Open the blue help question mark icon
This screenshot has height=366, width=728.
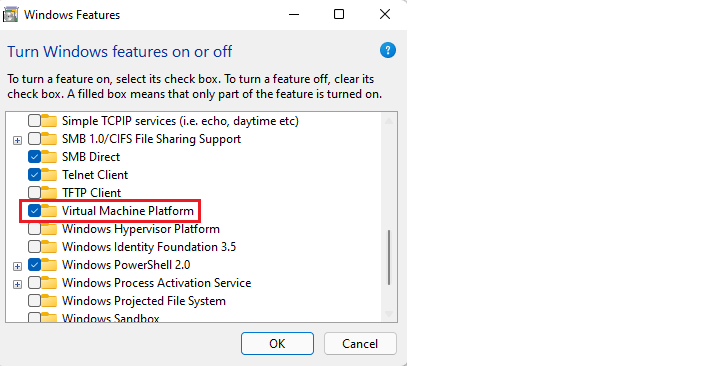[x=388, y=50]
